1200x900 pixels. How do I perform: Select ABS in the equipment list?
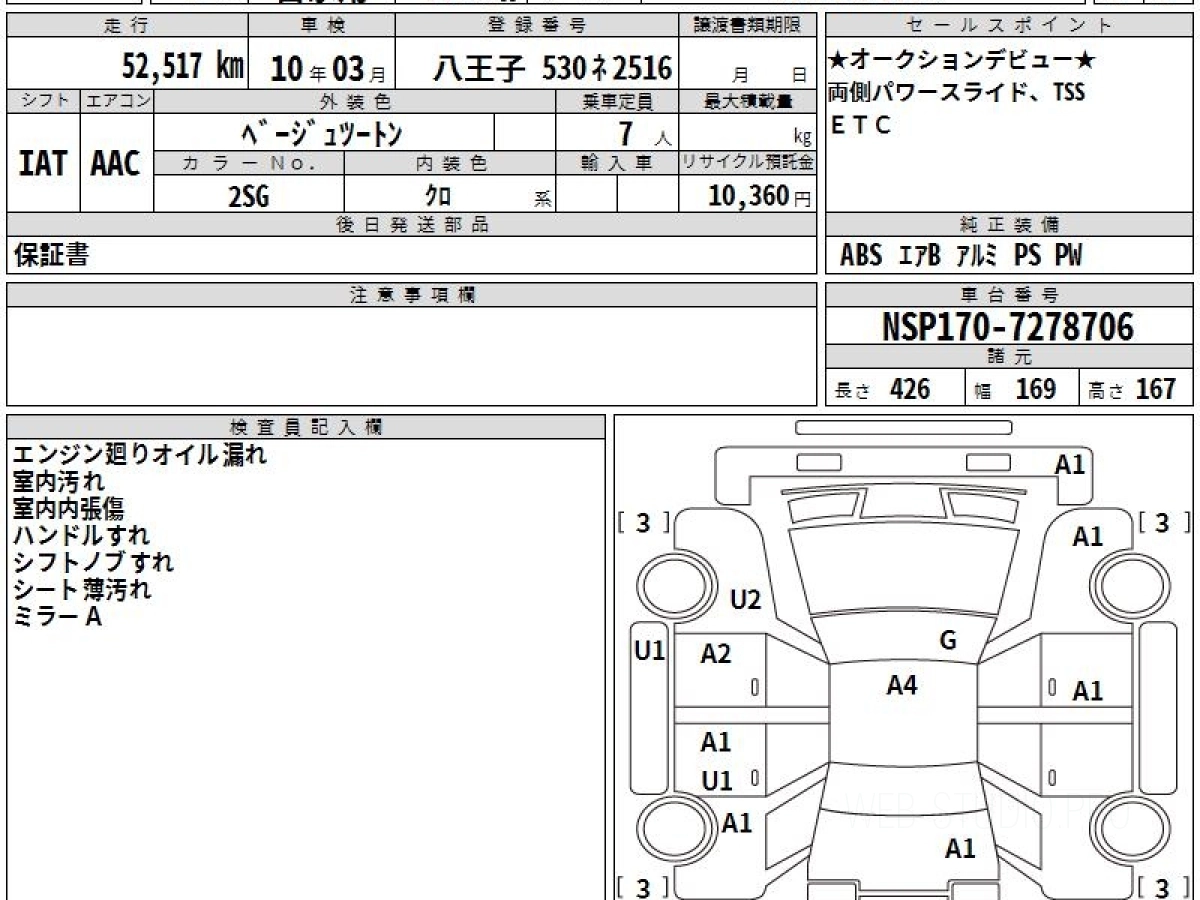[861, 256]
